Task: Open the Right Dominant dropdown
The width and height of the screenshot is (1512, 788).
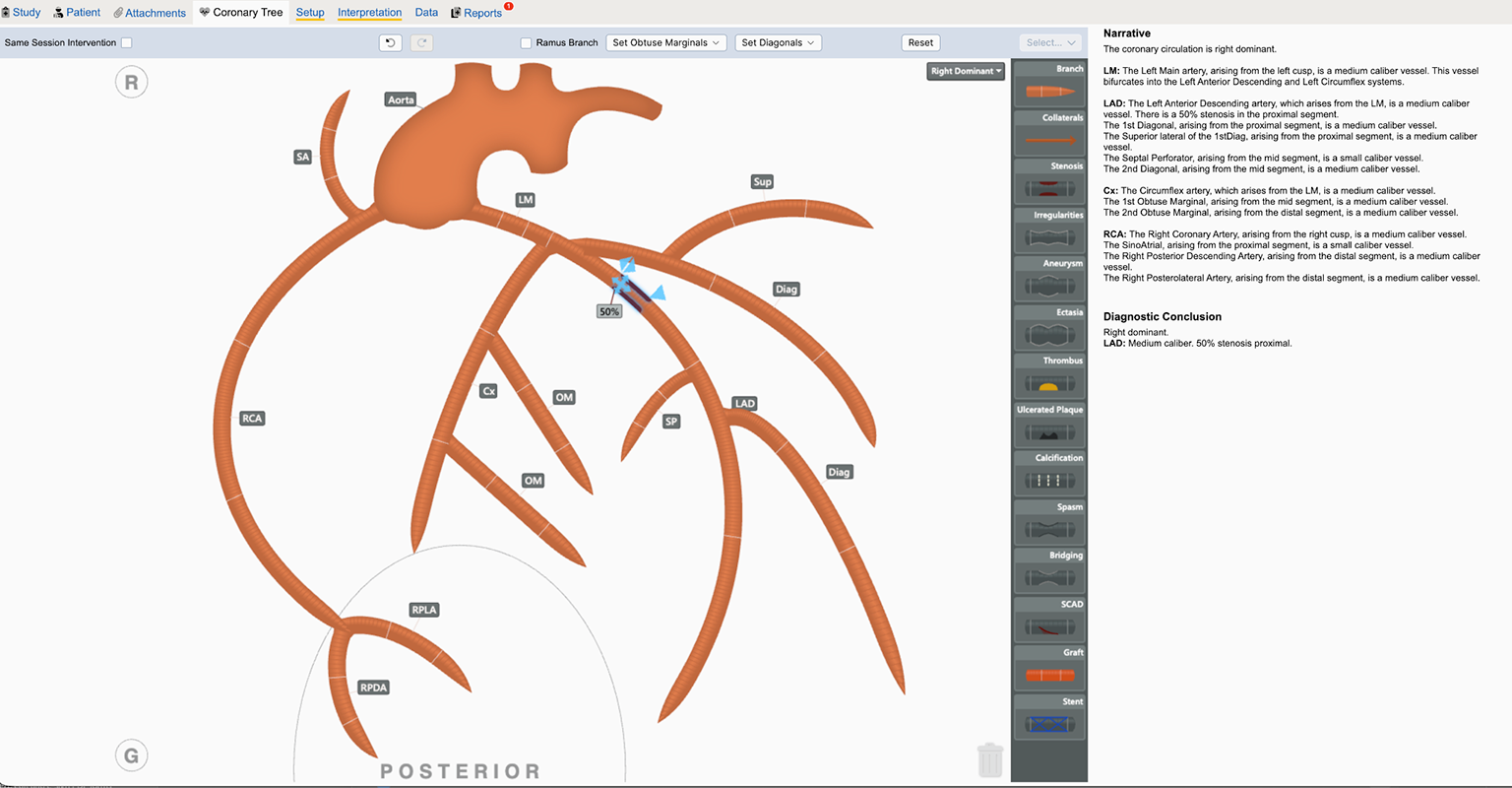Action: [966, 71]
